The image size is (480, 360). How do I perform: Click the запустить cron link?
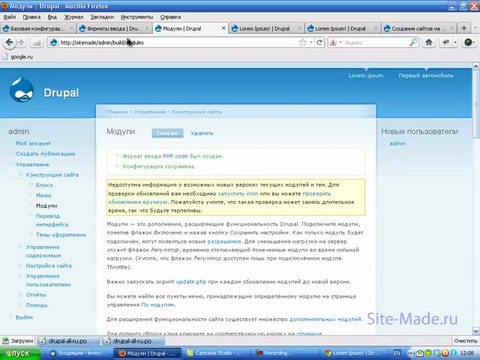point(238,194)
